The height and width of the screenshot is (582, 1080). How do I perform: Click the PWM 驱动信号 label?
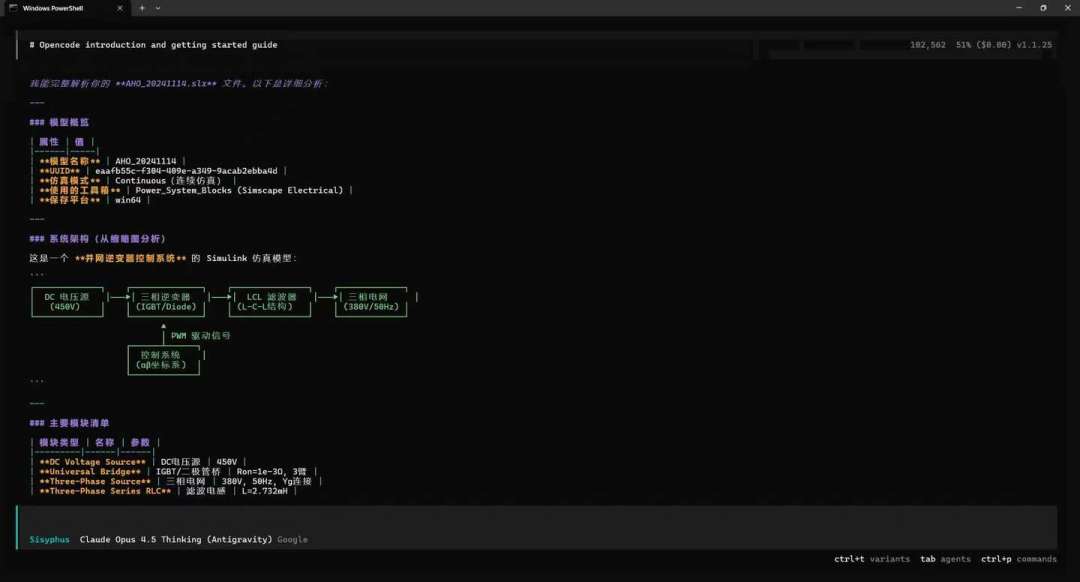tap(200, 335)
